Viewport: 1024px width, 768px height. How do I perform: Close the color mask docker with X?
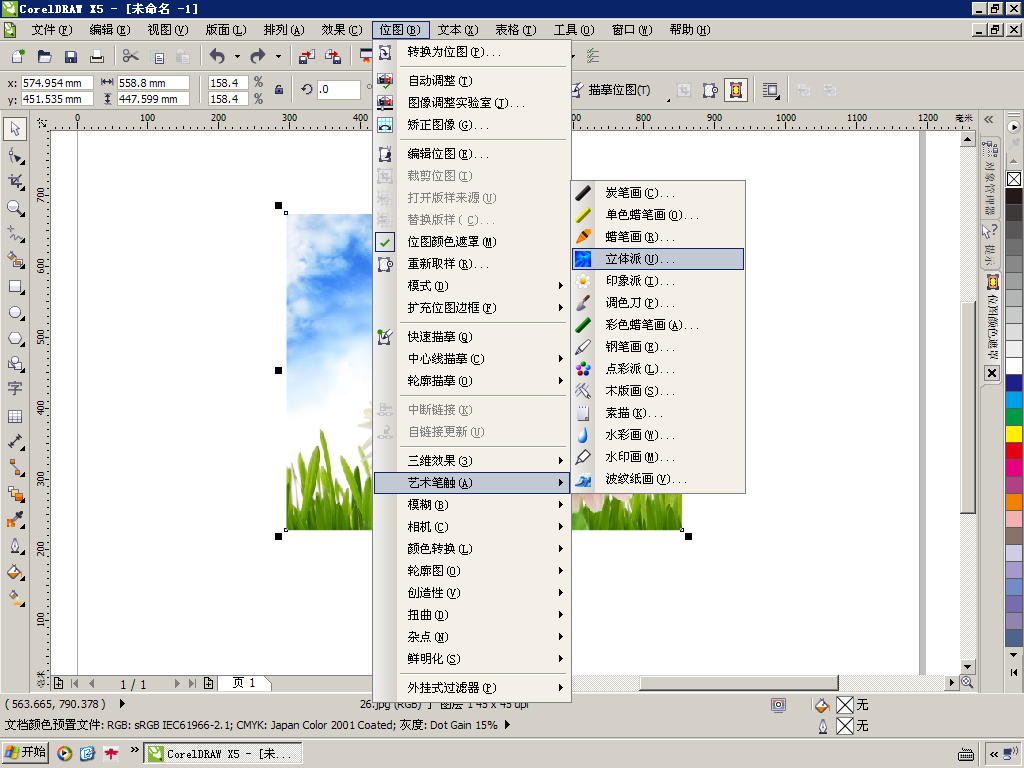pyautogui.click(x=992, y=373)
